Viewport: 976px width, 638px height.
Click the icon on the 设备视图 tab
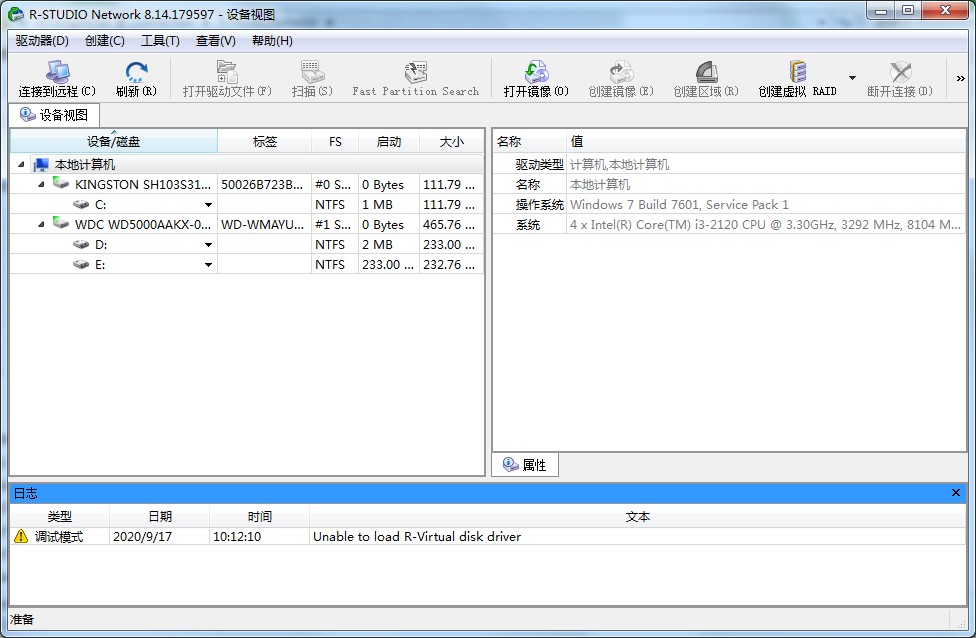[27, 115]
